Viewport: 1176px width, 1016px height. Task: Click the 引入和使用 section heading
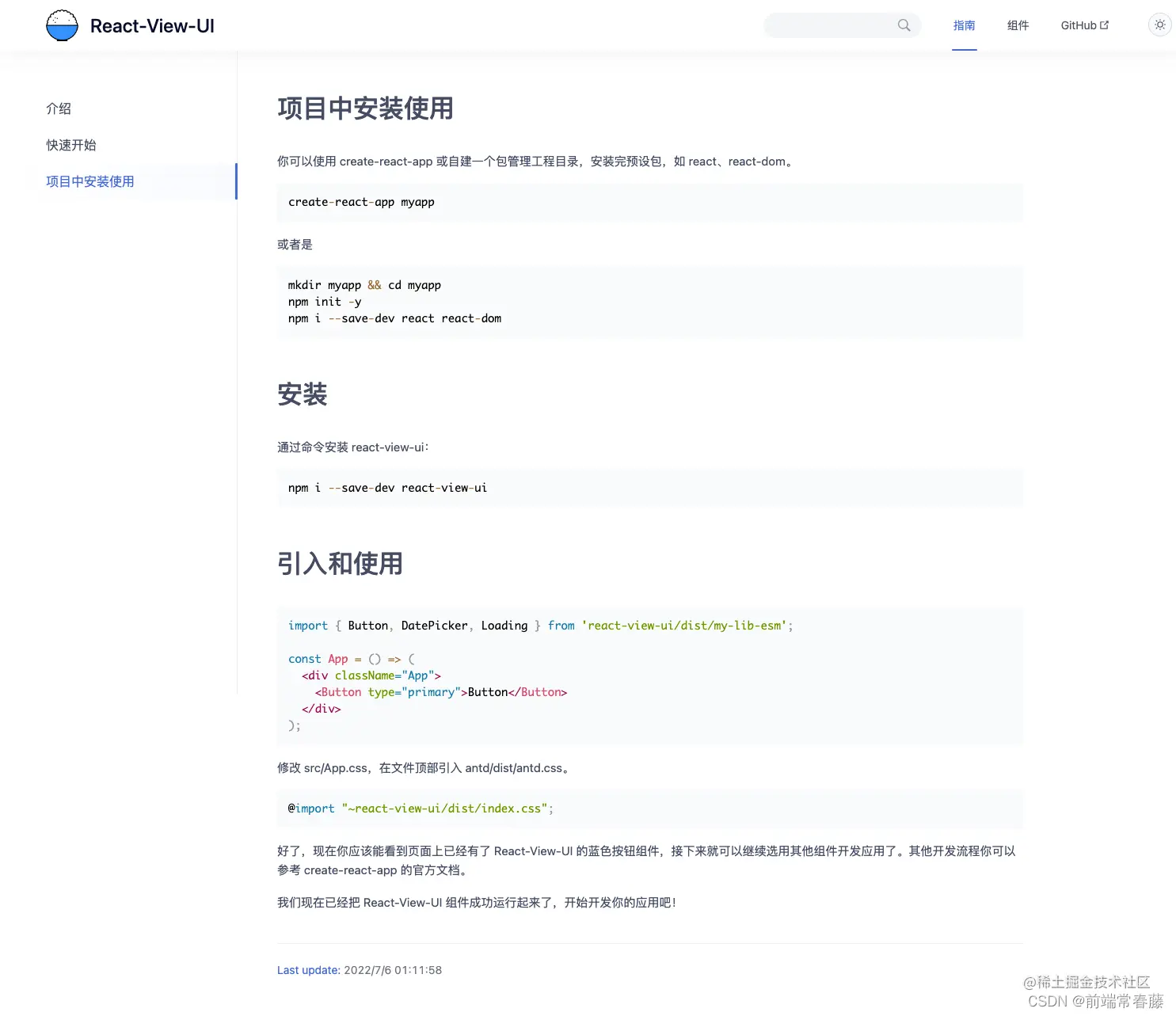tap(340, 564)
